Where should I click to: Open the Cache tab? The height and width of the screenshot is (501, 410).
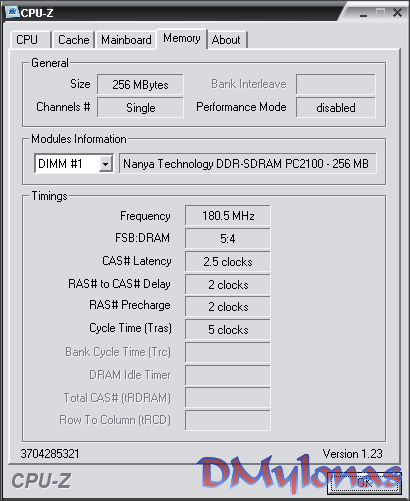point(74,40)
